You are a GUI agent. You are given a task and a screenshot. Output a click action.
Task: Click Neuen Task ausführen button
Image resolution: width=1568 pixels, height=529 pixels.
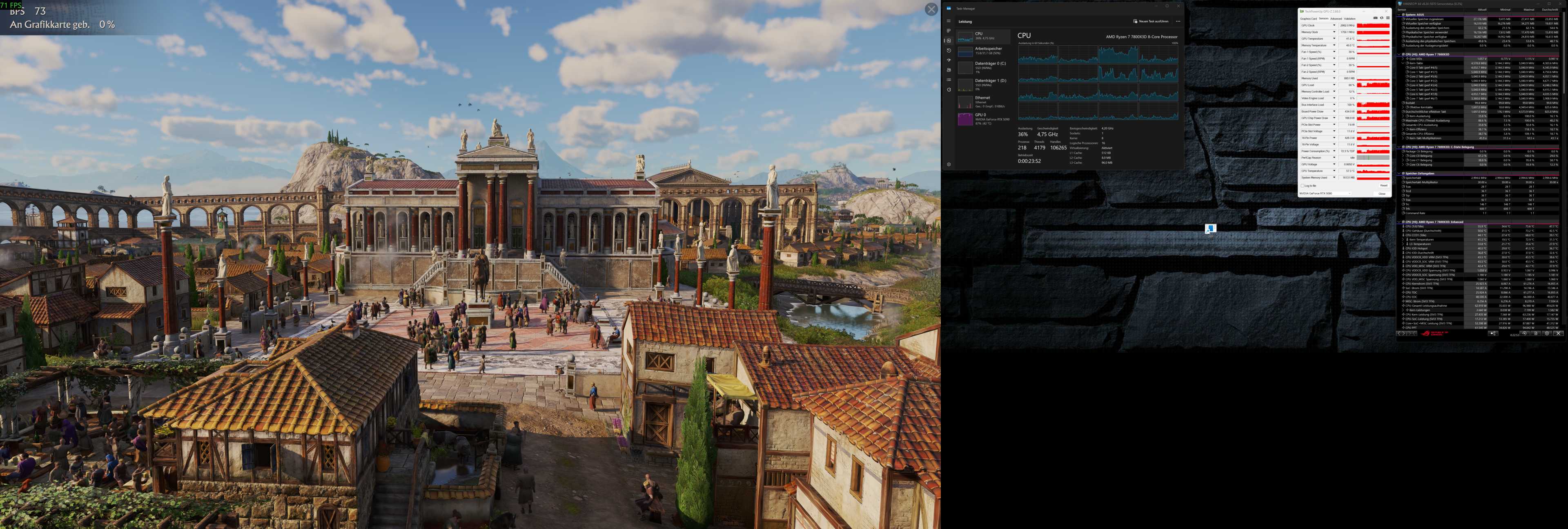1151,21
